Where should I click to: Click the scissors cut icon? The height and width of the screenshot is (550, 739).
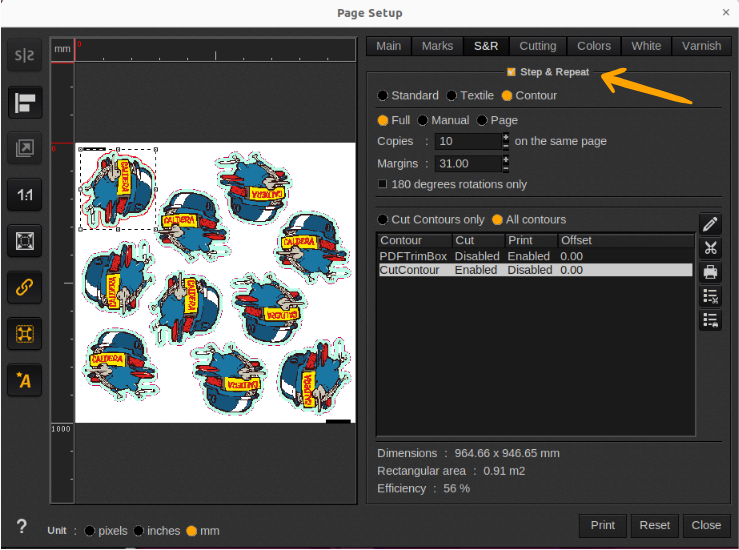click(x=710, y=248)
